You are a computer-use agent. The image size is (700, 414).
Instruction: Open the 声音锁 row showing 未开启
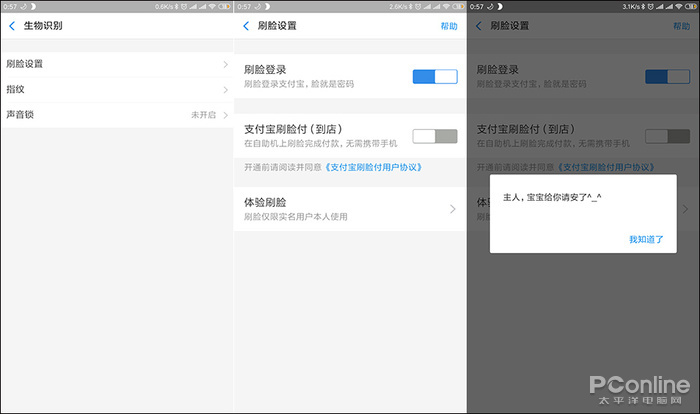[x=117, y=115]
